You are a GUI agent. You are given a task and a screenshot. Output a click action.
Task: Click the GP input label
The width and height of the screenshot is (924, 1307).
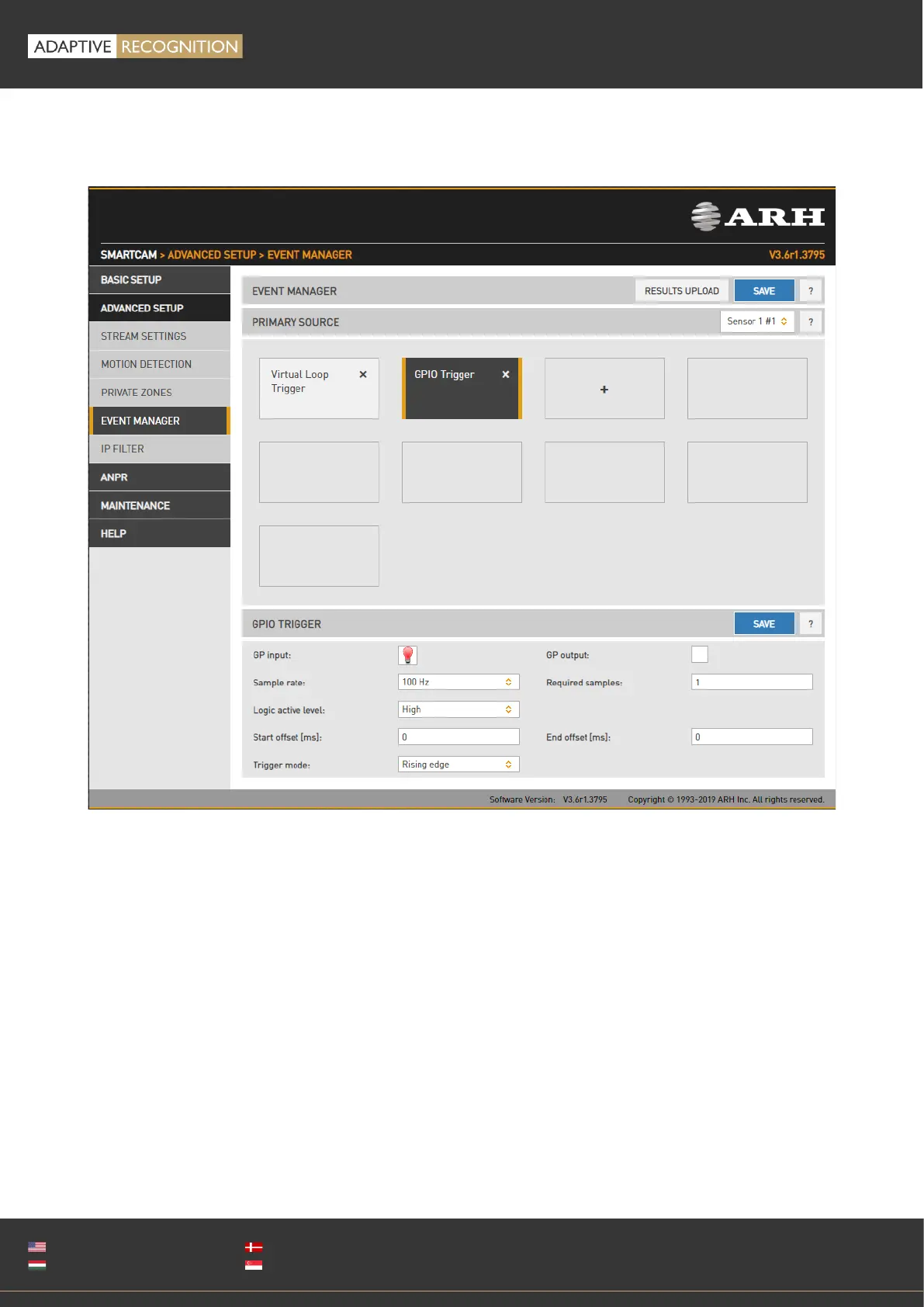coord(272,655)
